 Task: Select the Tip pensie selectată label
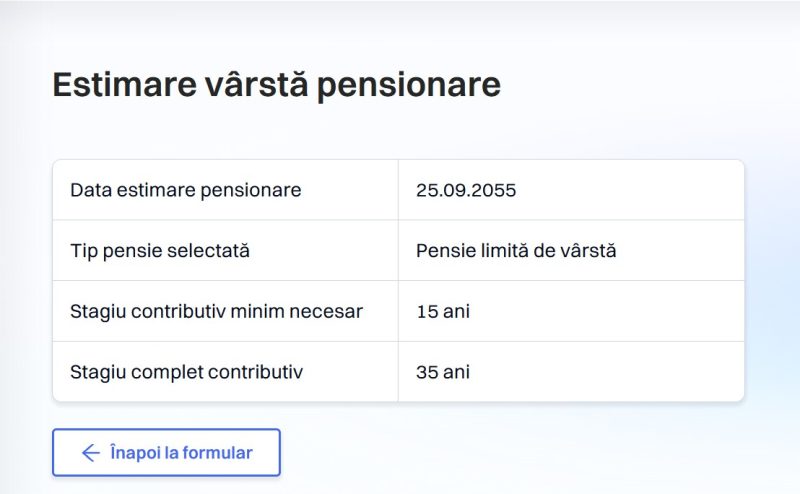point(160,251)
